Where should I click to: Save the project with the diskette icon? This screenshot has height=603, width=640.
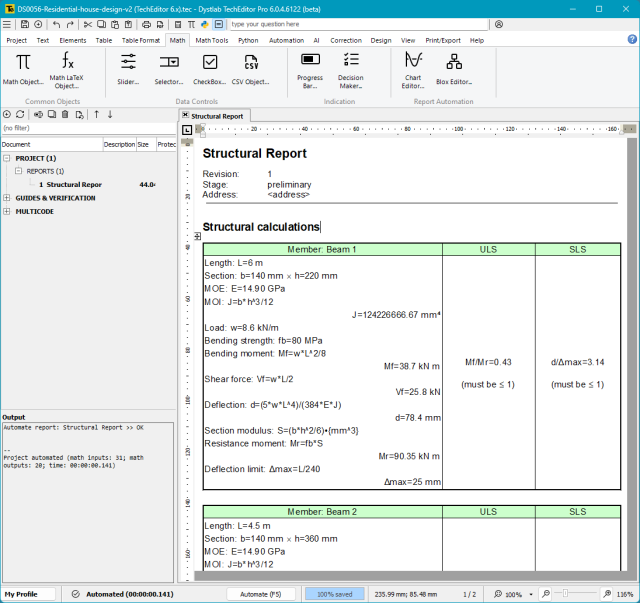coord(25,24)
